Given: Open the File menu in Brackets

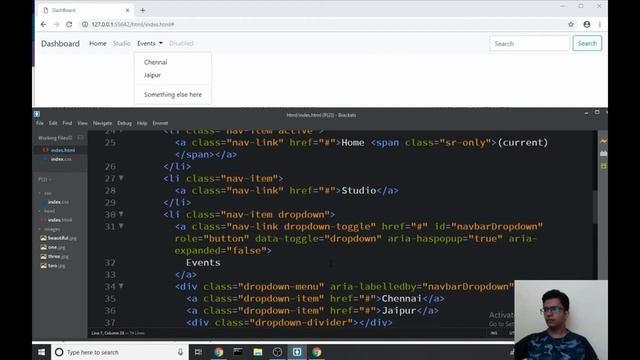Looking at the screenshot, I should click(x=40, y=123).
